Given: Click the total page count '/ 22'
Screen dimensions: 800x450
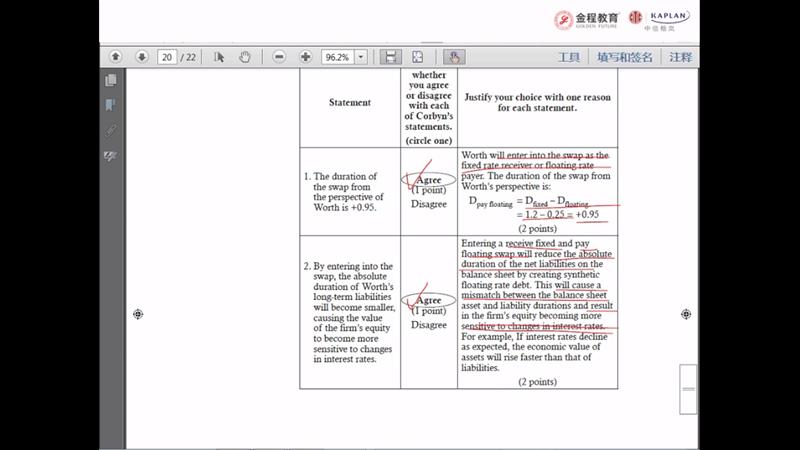Looking at the screenshot, I should (x=188, y=57).
